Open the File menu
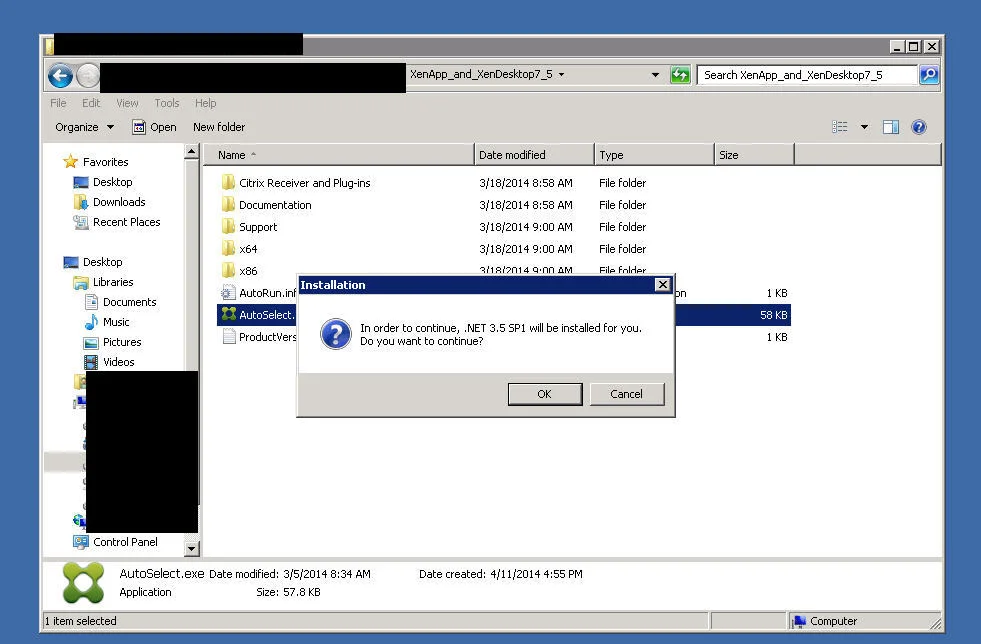This screenshot has width=981, height=644. click(58, 103)
